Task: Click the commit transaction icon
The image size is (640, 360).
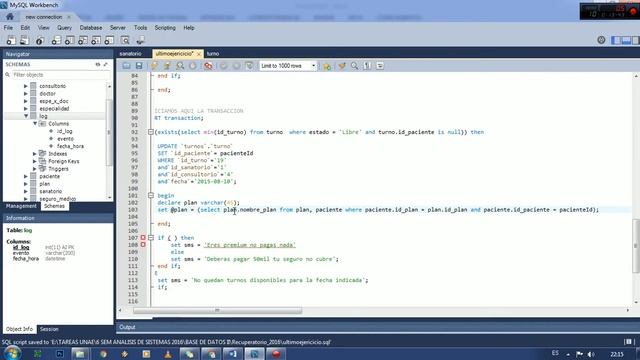Action: [224, 66]
